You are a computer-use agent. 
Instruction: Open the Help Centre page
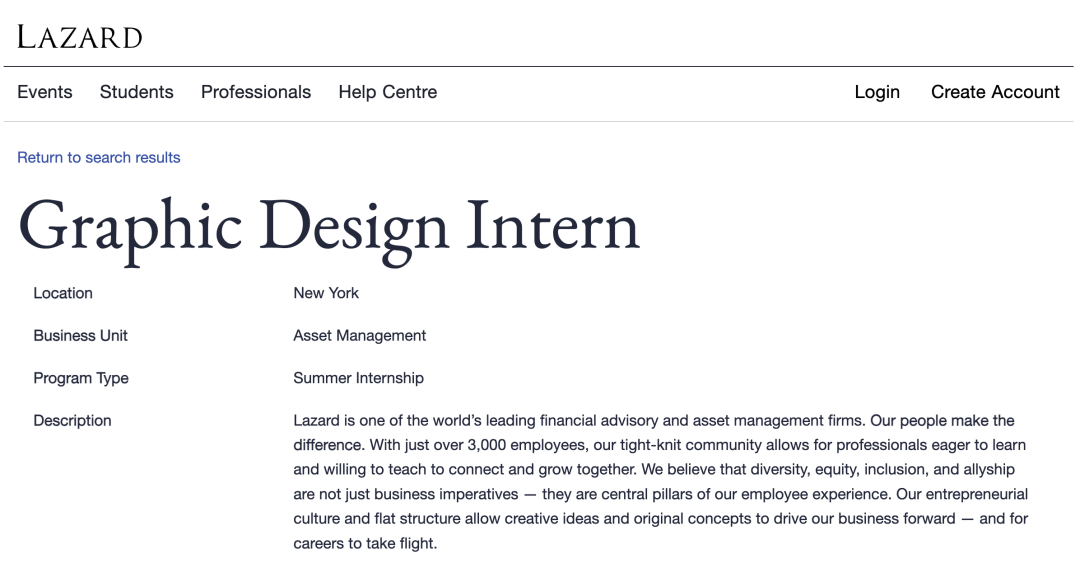tap(388, 92)
